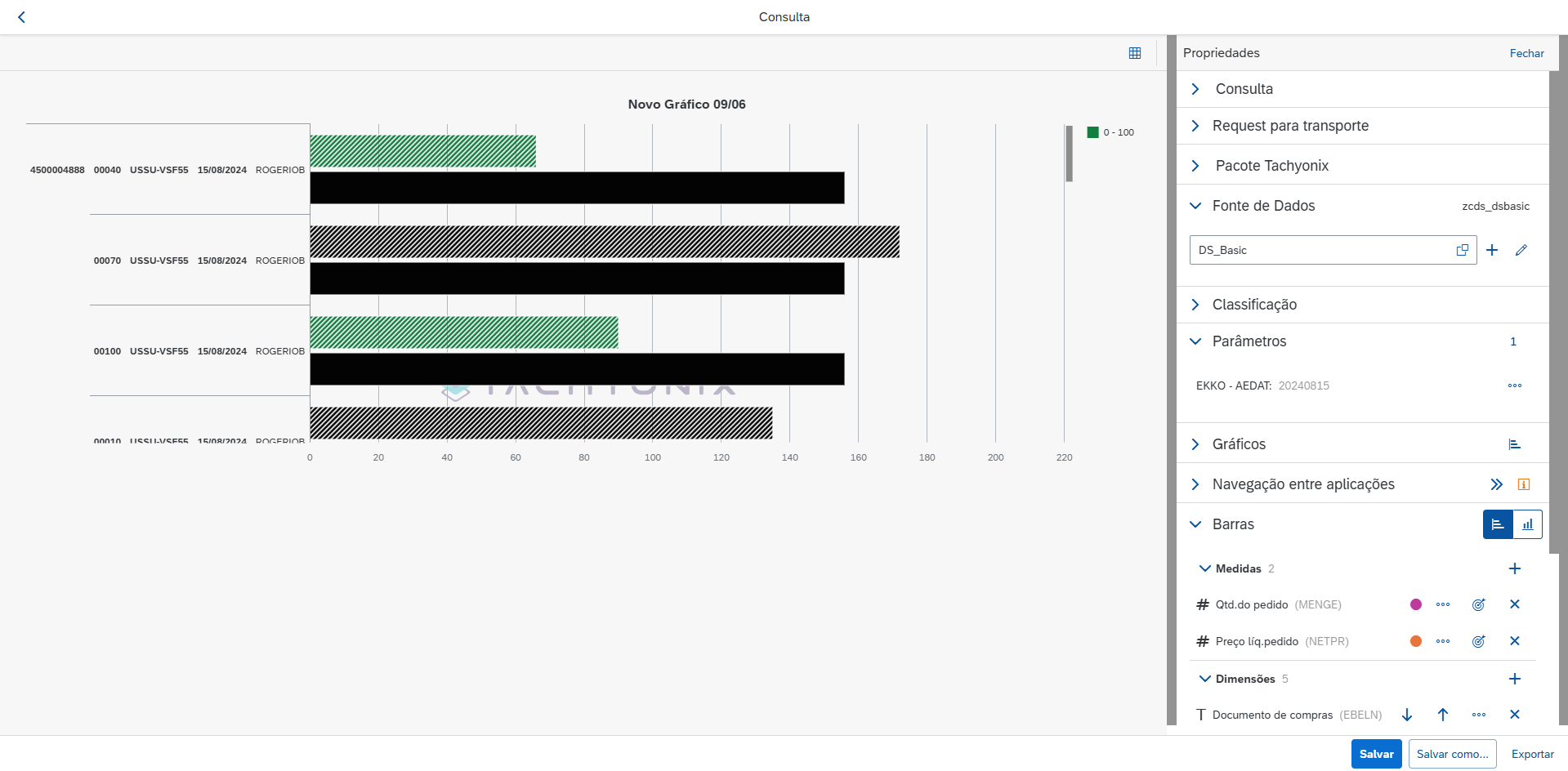Expand the Consulta section
Image resolution: width=1568 pixels, height=771 pixels.
pyautogui.click(x=1195, y=89)
